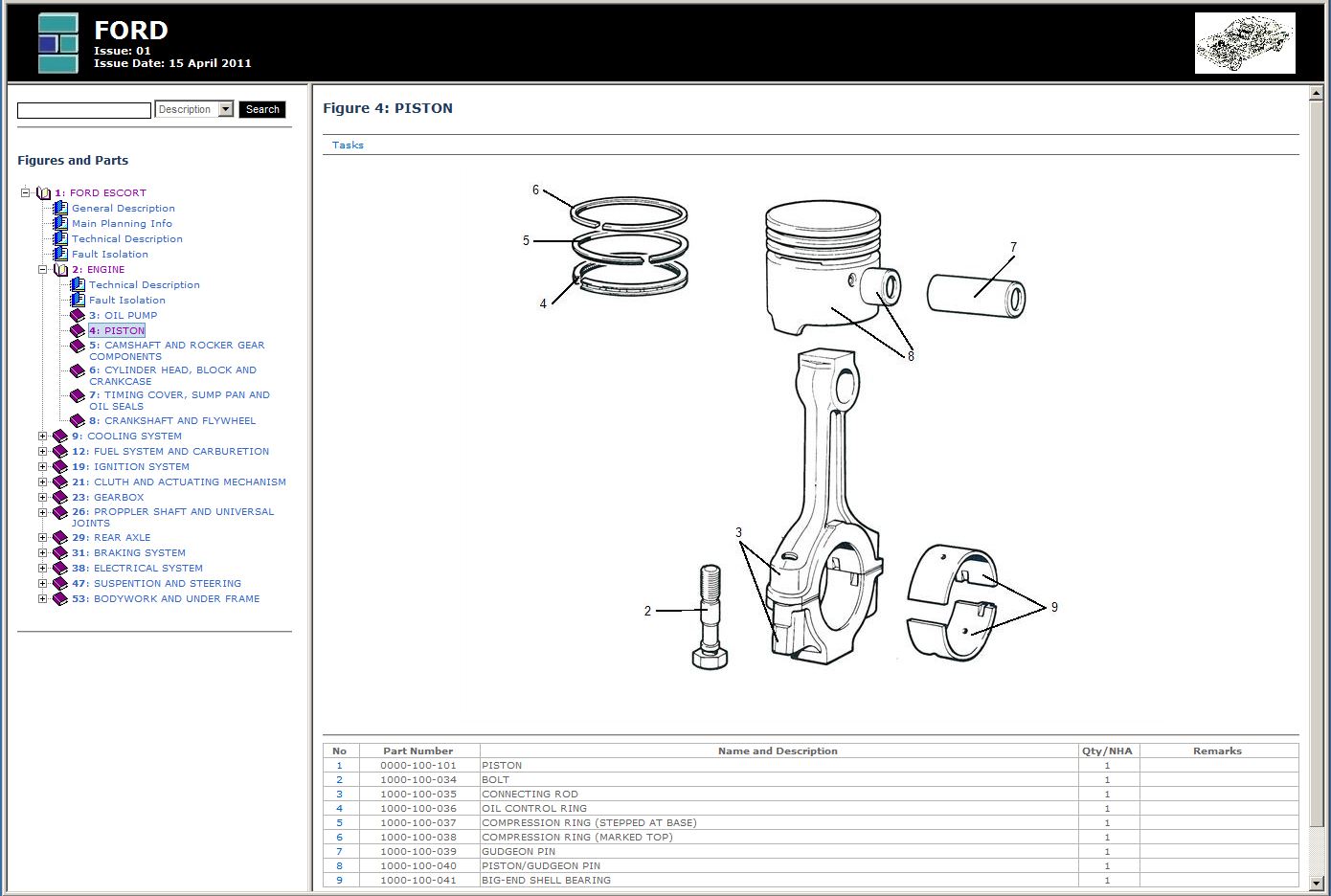Click purple book icon beside CYLINDER HEAD, BLOCK
This screenshot has height=896, width=1331.
pyautogui.click(x=78, y=370)
